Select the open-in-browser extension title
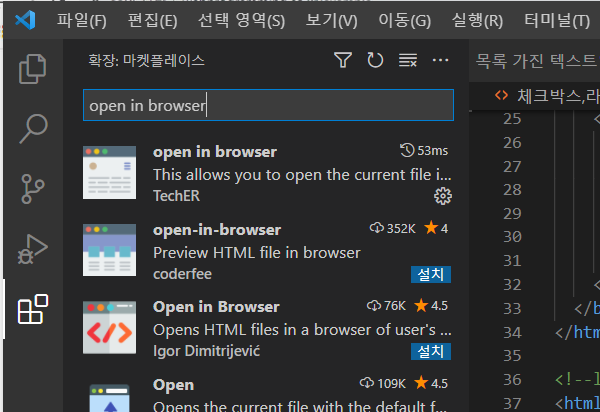600x412 pixels. 217,230
